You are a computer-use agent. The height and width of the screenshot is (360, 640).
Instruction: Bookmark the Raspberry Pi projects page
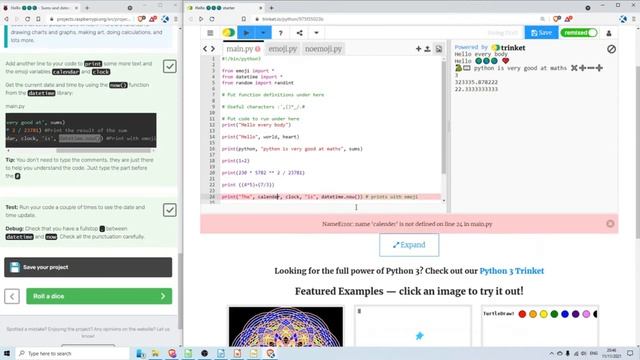[38, 19]
